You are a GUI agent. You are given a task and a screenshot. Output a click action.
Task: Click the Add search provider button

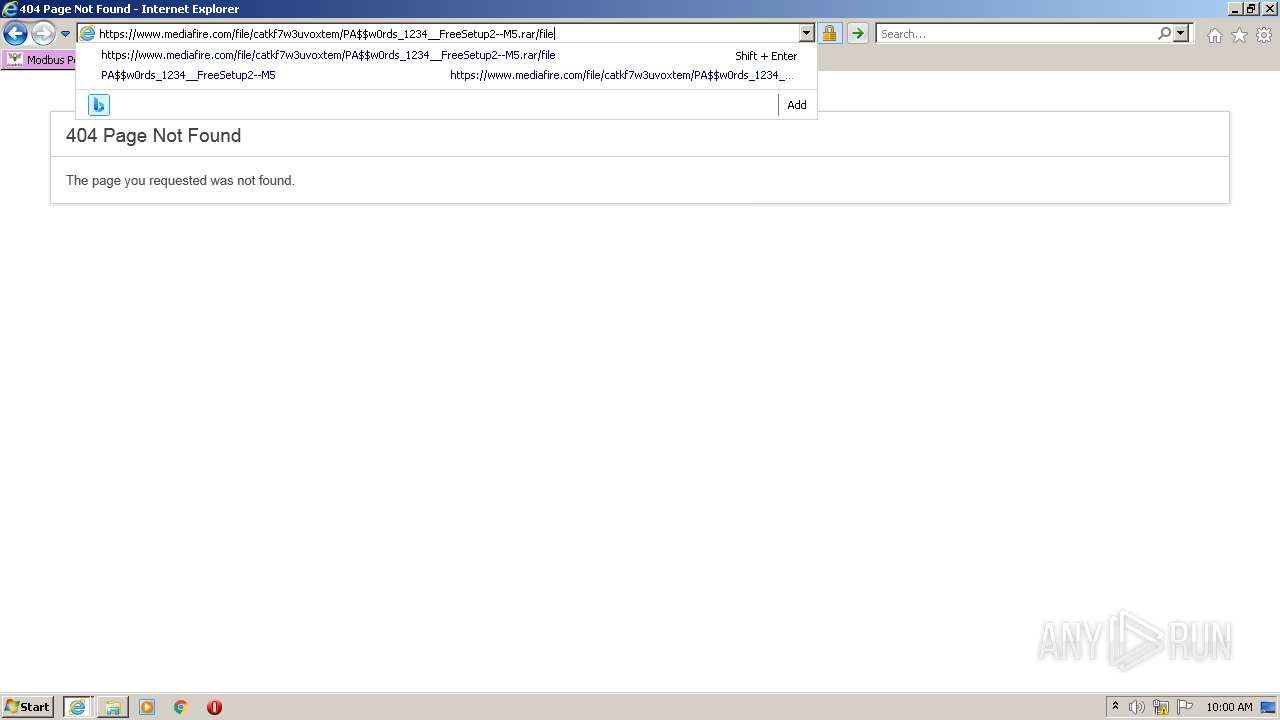797,105
